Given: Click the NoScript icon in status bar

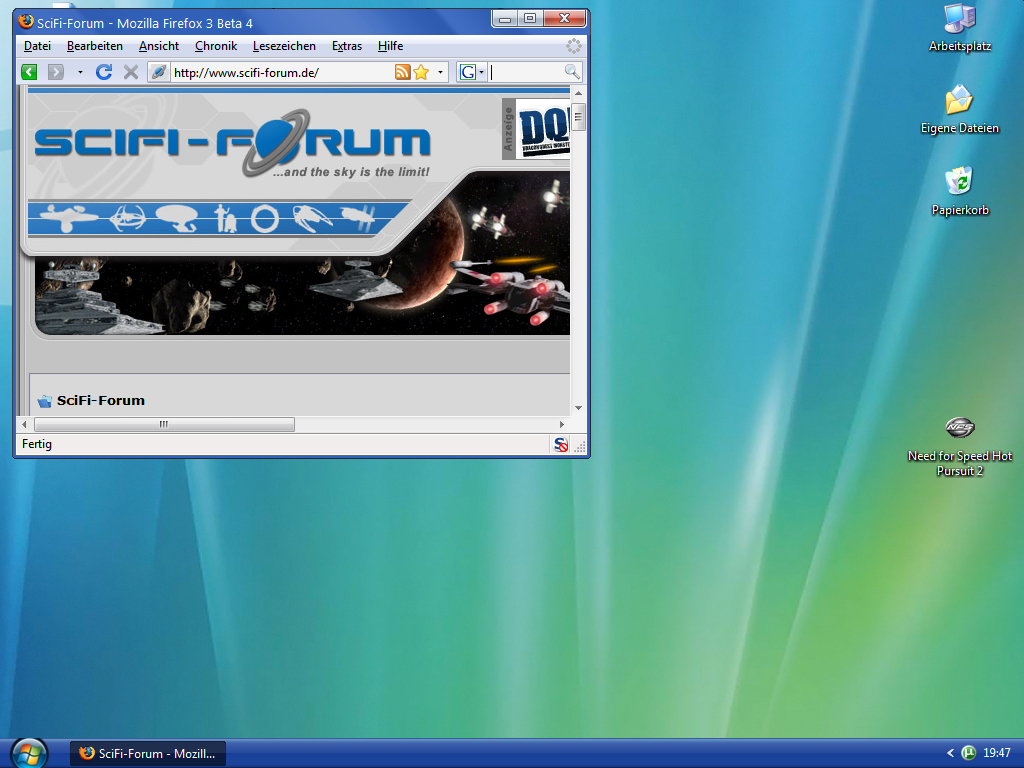Looking at the screenshot, I should [561, 445].
